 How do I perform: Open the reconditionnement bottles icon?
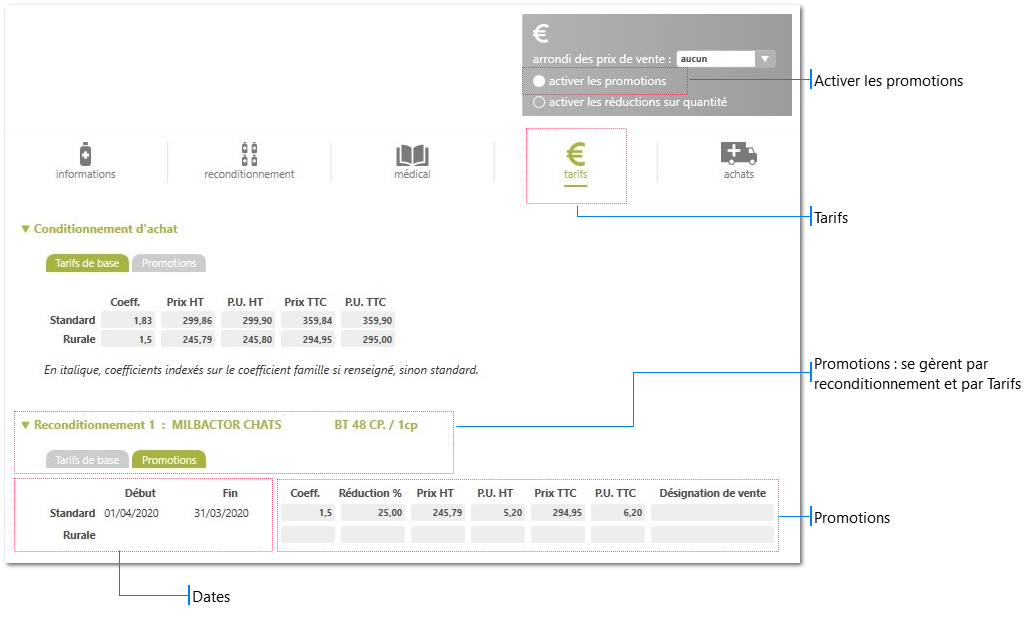[x=249, y=154]
